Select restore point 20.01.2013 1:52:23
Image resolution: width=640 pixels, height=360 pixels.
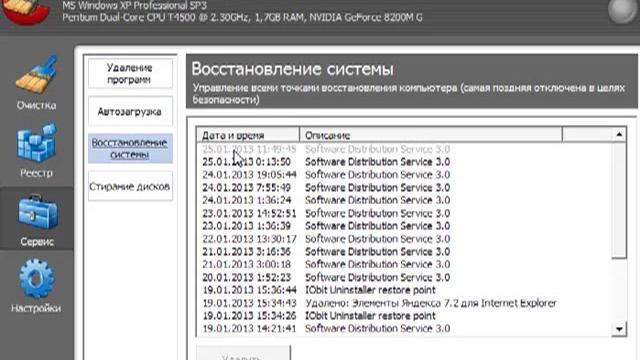[x=404, y=277]
